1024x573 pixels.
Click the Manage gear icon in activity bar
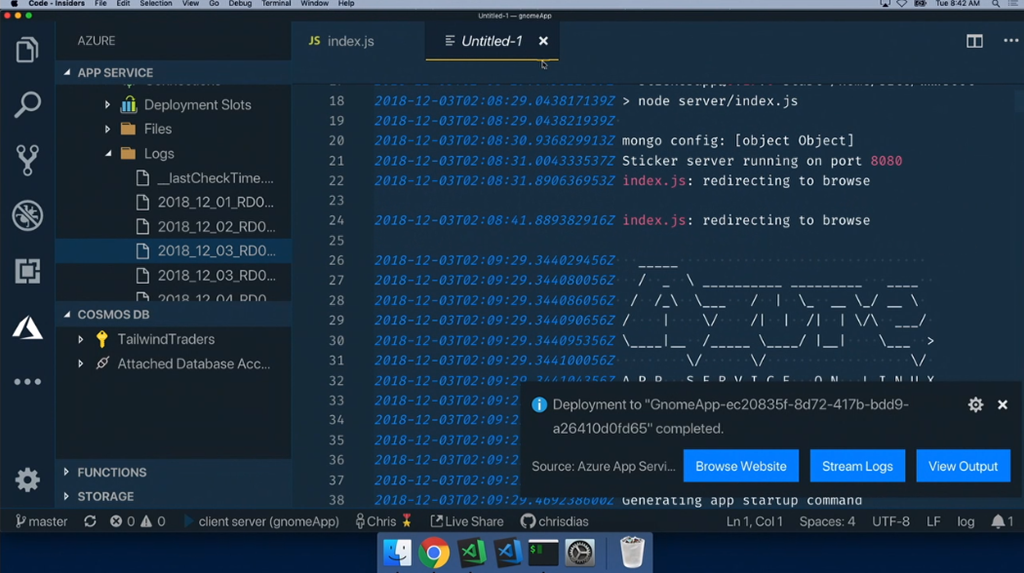(x=27, y=480)
